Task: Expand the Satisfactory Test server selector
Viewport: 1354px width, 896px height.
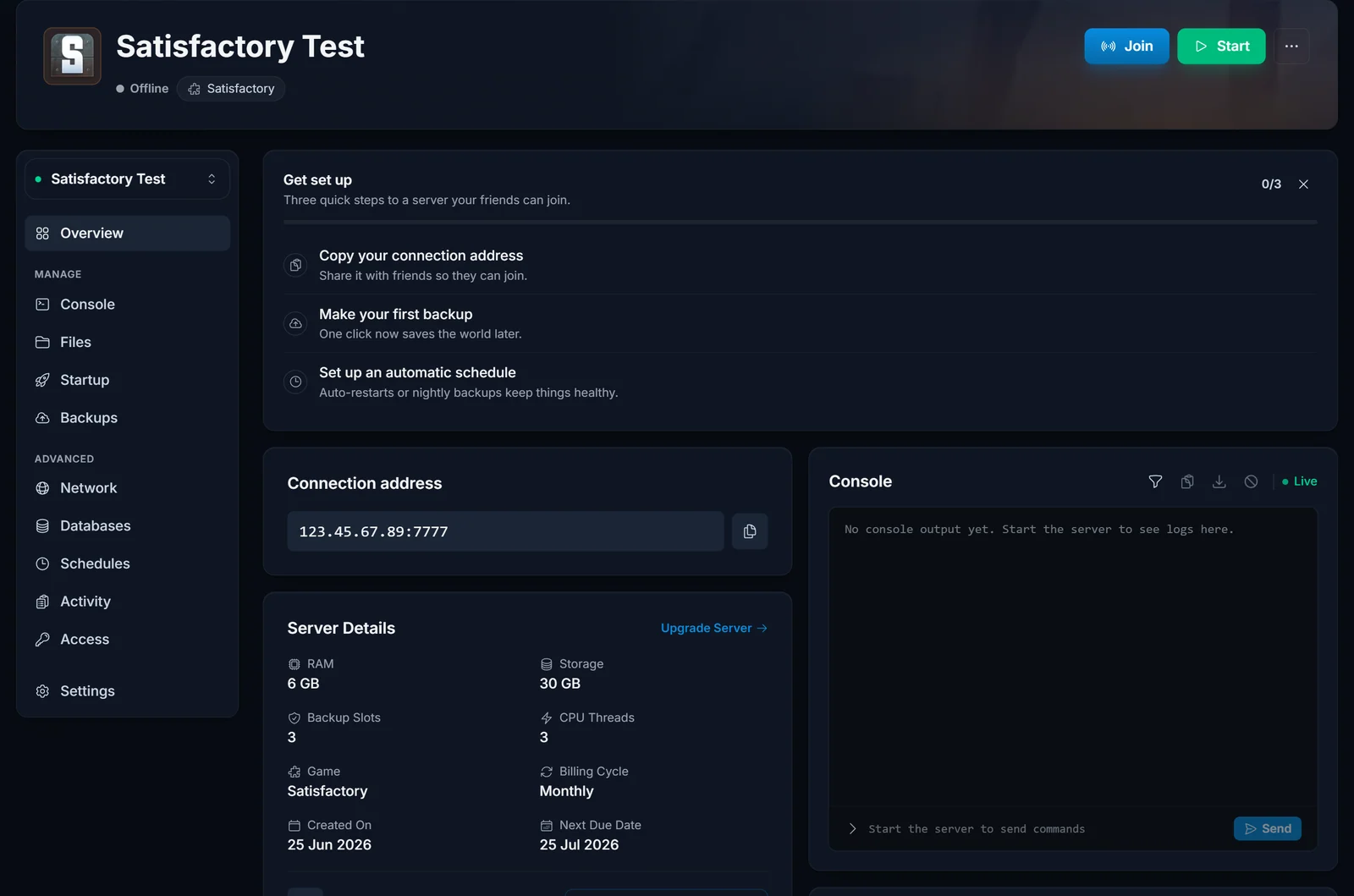Action: 127,179
